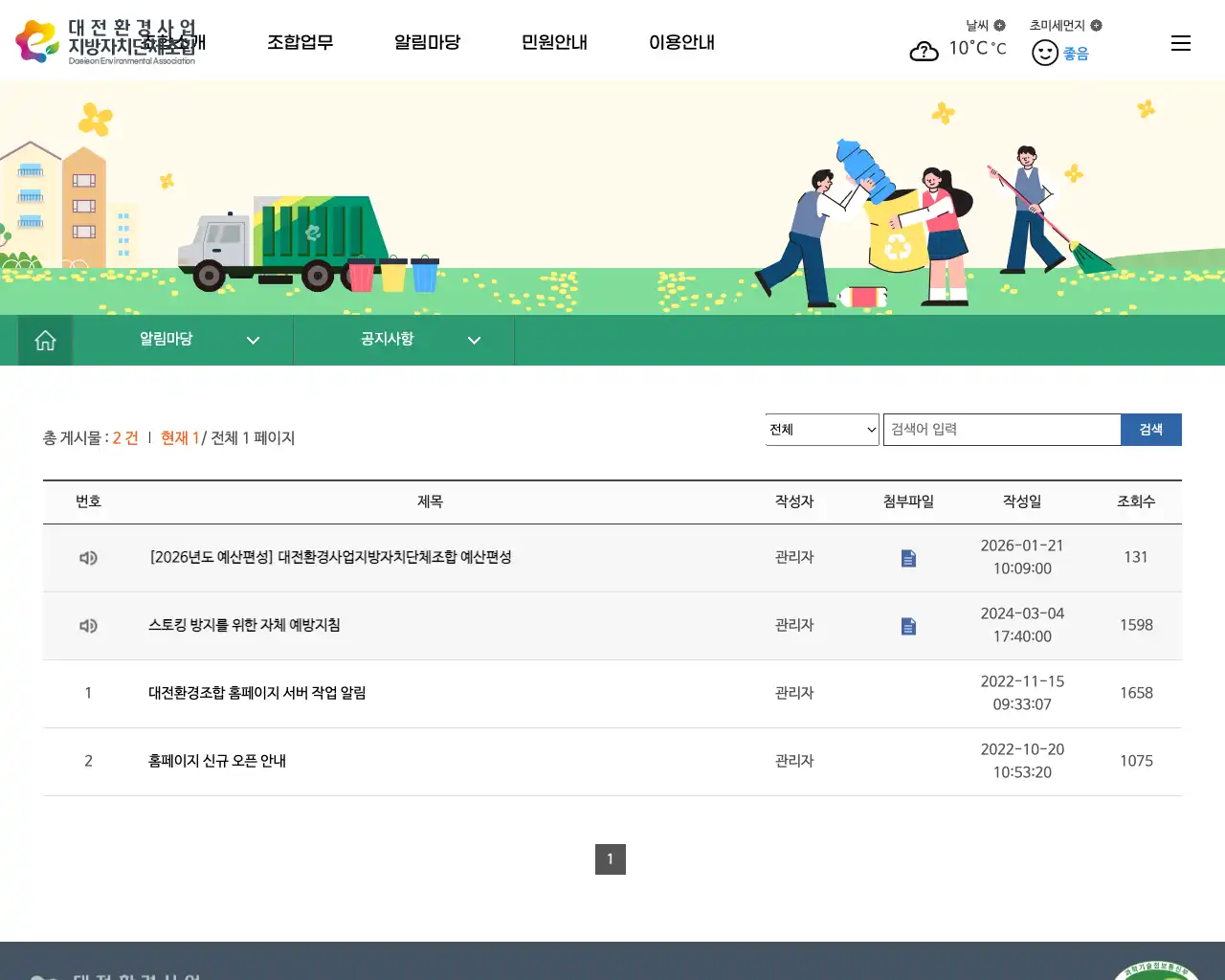Click the cloud weather icon
Viewport: 1225px width, 980px height.
tap(923, 51)
